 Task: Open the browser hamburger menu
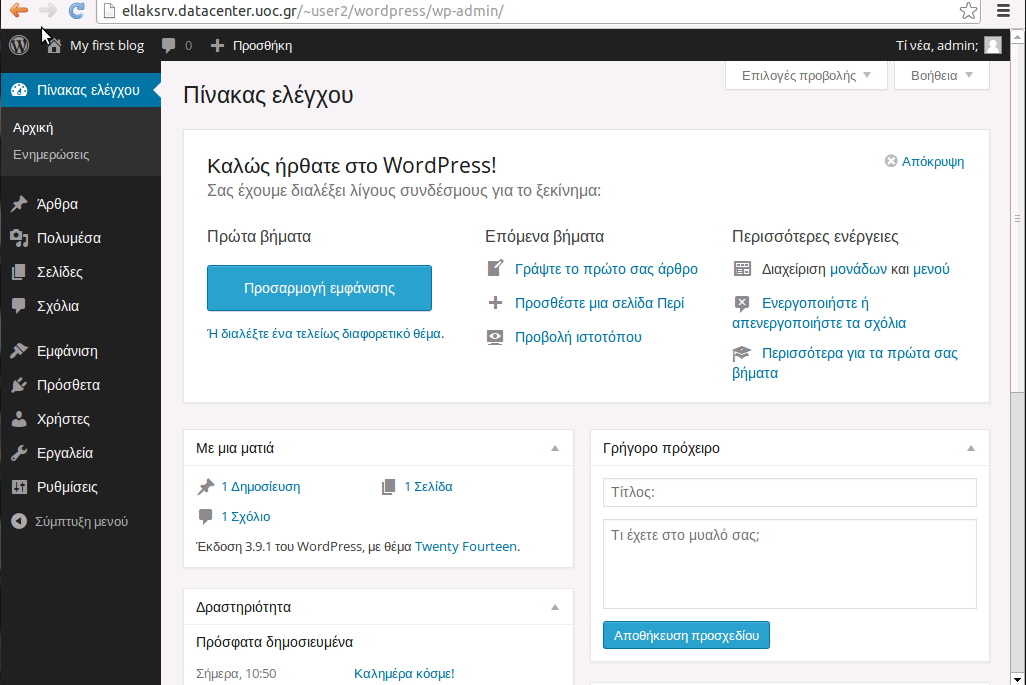pyautogui.click(x=1003, y=10)
